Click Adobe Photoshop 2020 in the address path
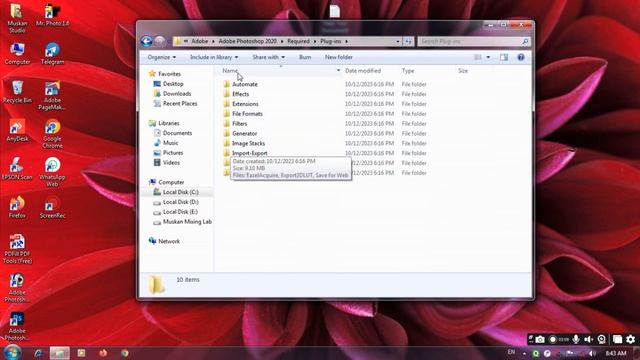 click(247, 41)
